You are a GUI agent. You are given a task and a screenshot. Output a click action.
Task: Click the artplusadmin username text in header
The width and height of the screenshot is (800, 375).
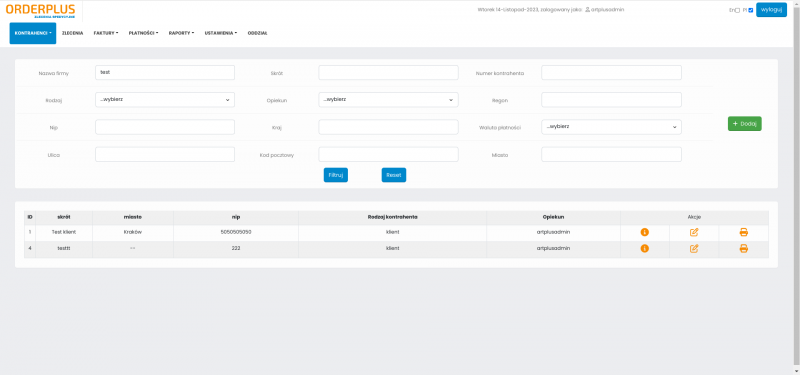608,10
